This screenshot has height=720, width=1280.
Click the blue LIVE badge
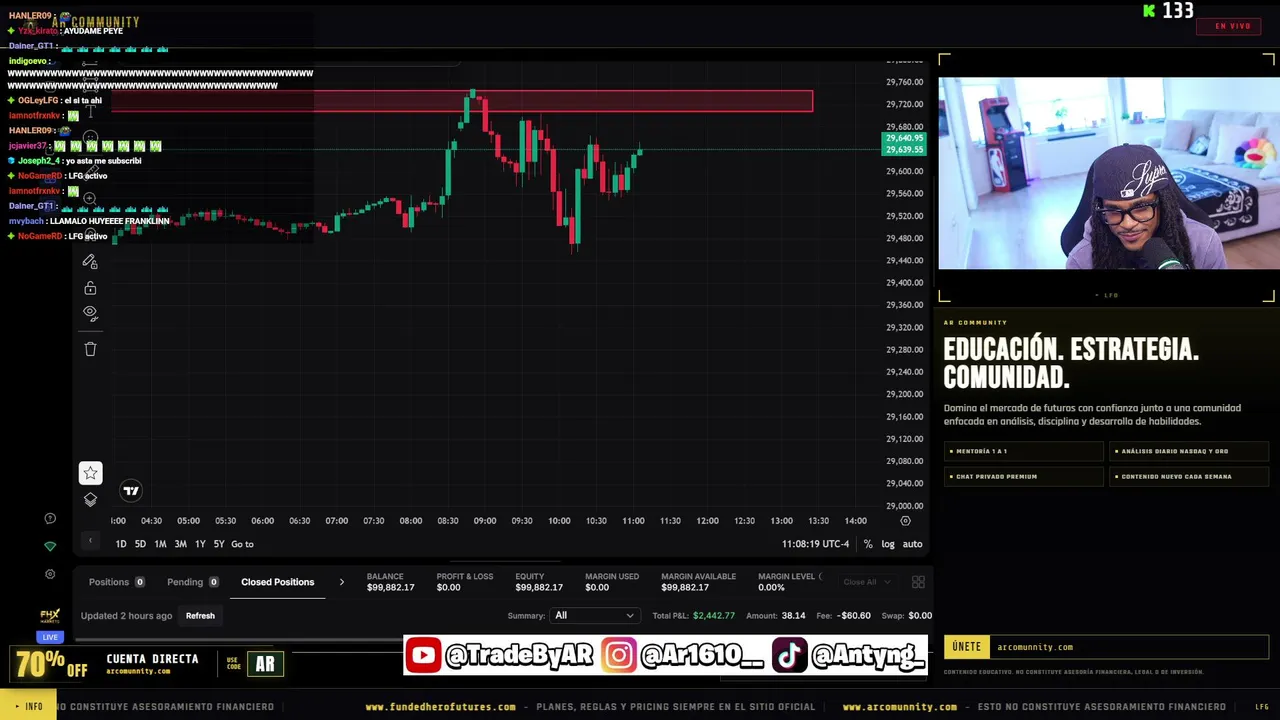(50, 637)
